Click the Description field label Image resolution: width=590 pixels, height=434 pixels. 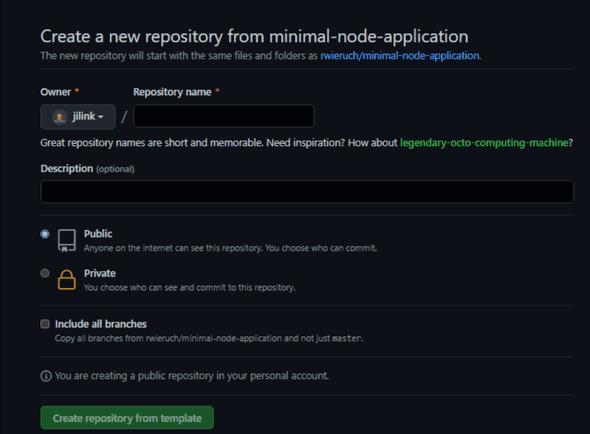click(67, 169)
